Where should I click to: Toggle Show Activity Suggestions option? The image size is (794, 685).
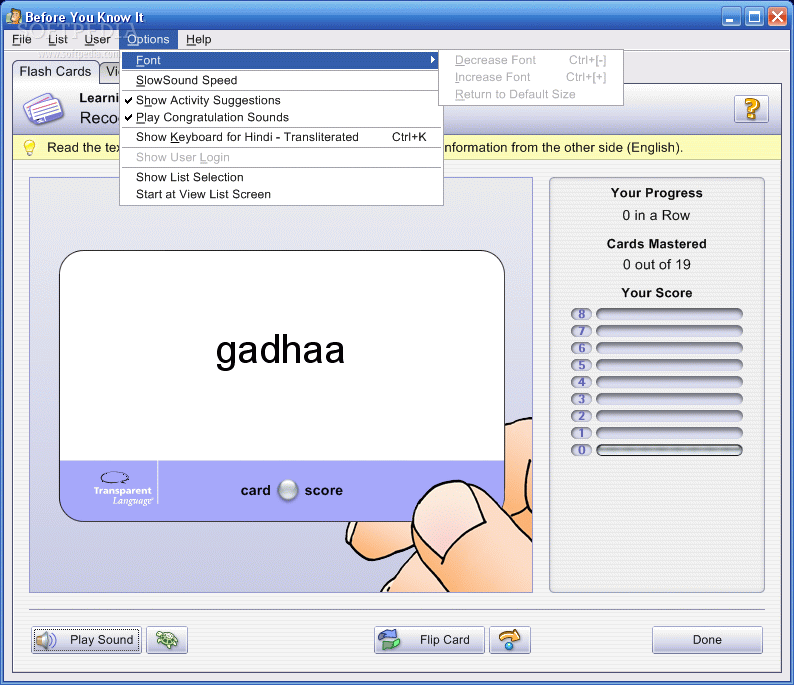pyautogui.click(x=281, y=100)
